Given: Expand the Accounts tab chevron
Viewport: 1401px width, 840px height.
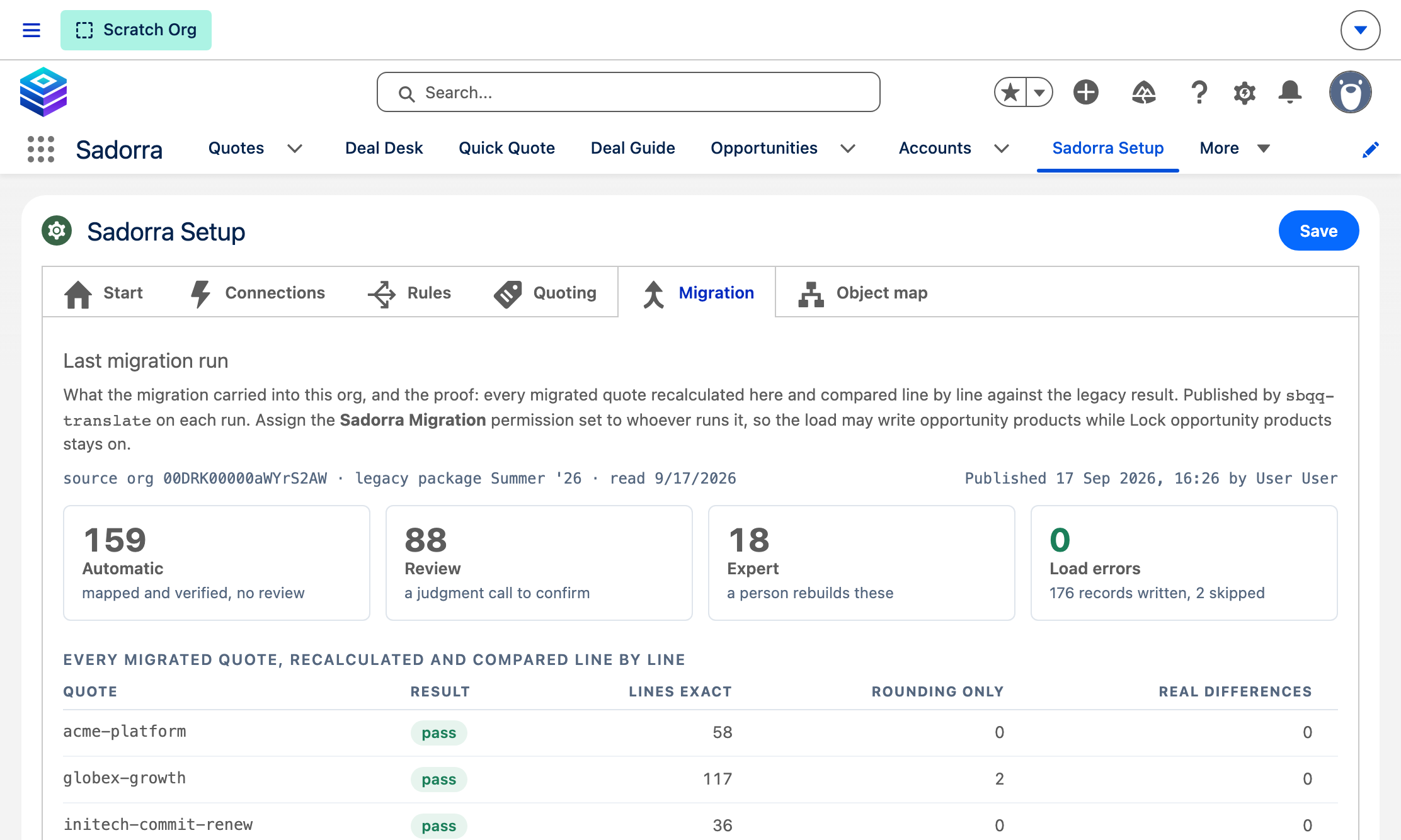Looking at the screenshot, I should (x=1002, y=149).
